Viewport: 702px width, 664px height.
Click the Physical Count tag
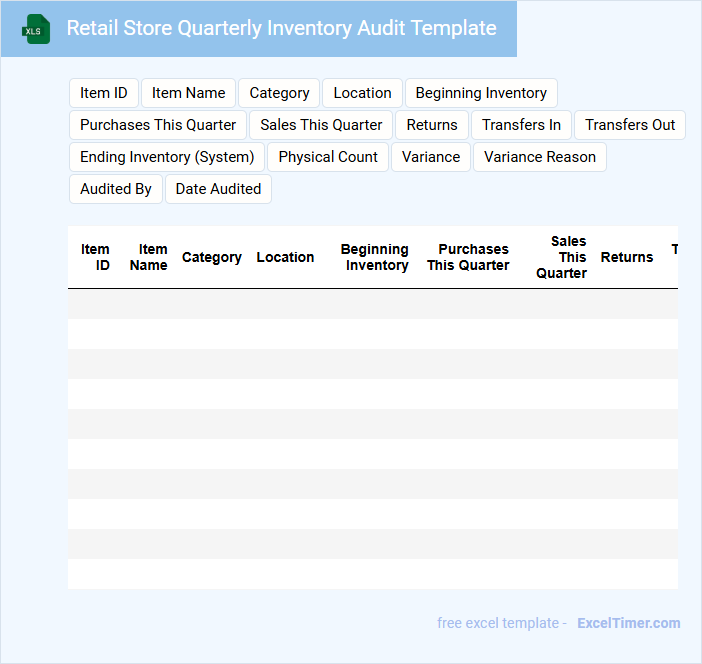328,157
